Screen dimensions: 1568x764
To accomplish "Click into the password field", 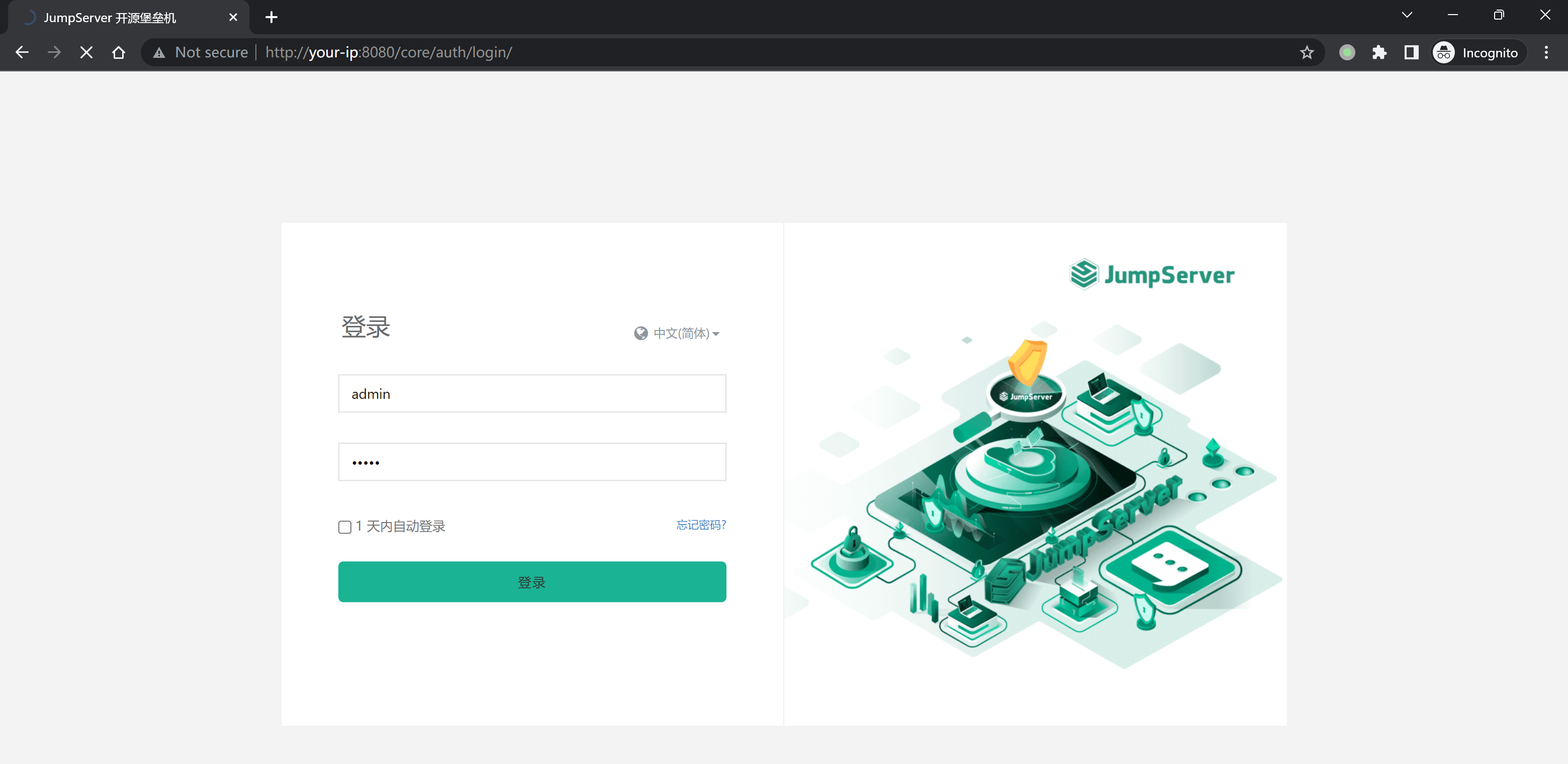I will click(531, 462).
